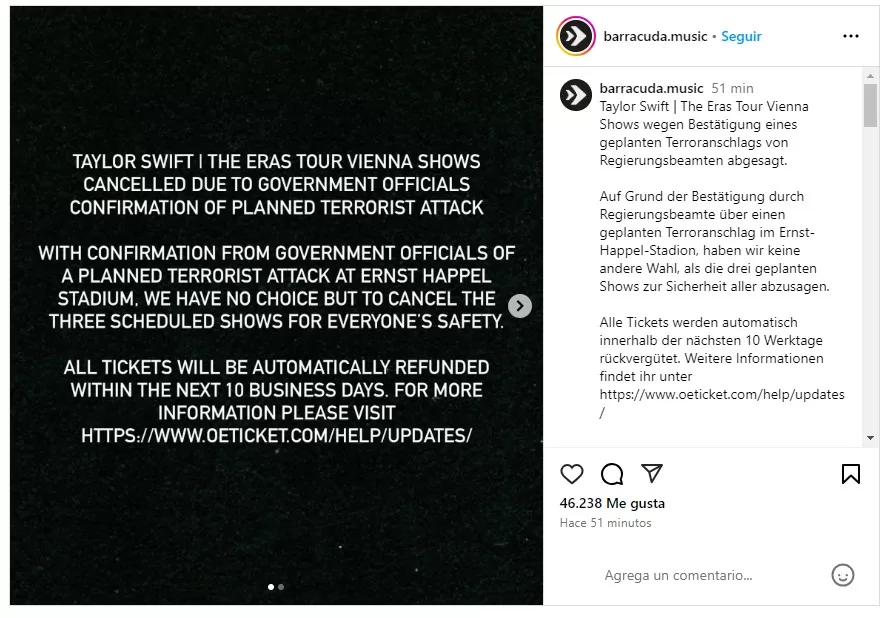
Task: View the 46.238 Me gusta likes list
Action: click(612, 503)
